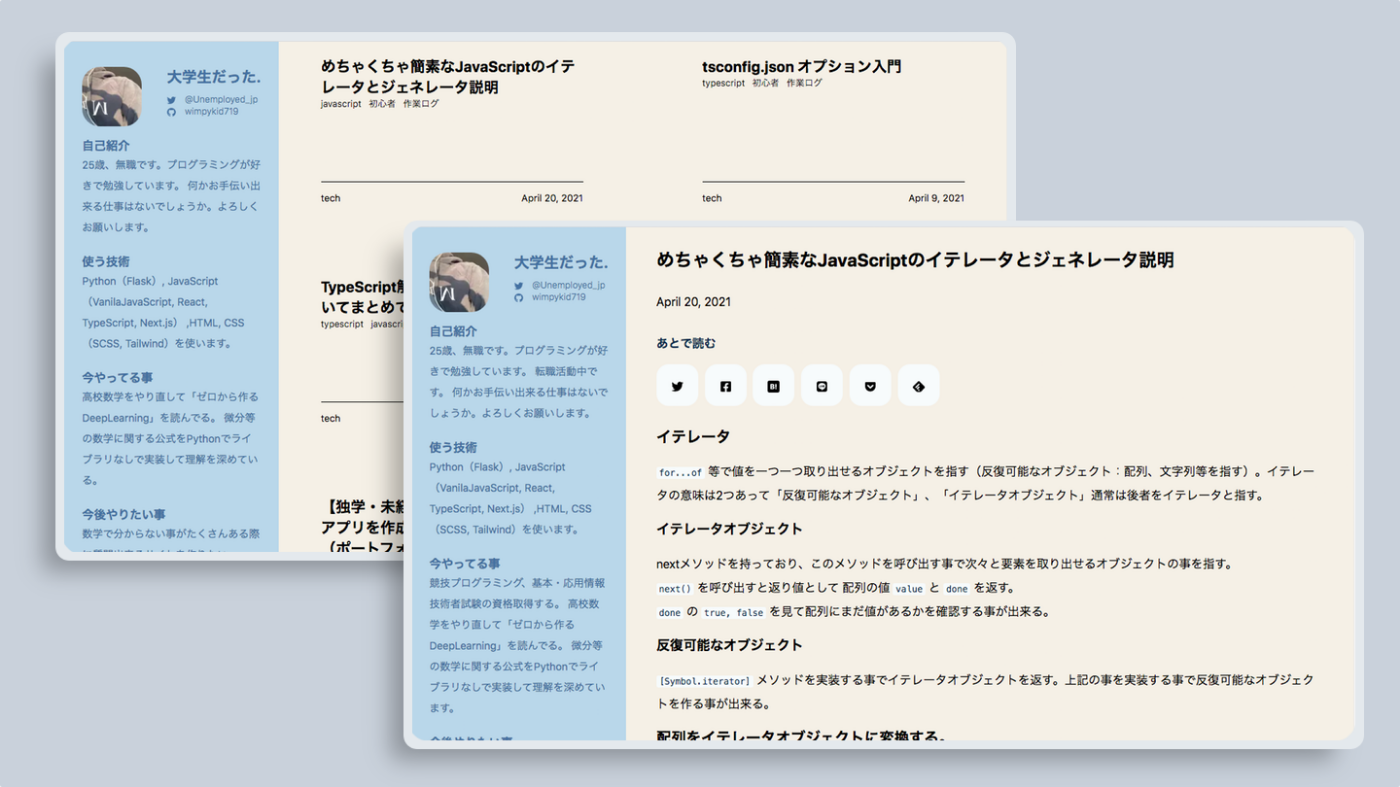Click the next() inline code snippet
Viewport: 1400px width, 787px height.
[x=675, y=588]
